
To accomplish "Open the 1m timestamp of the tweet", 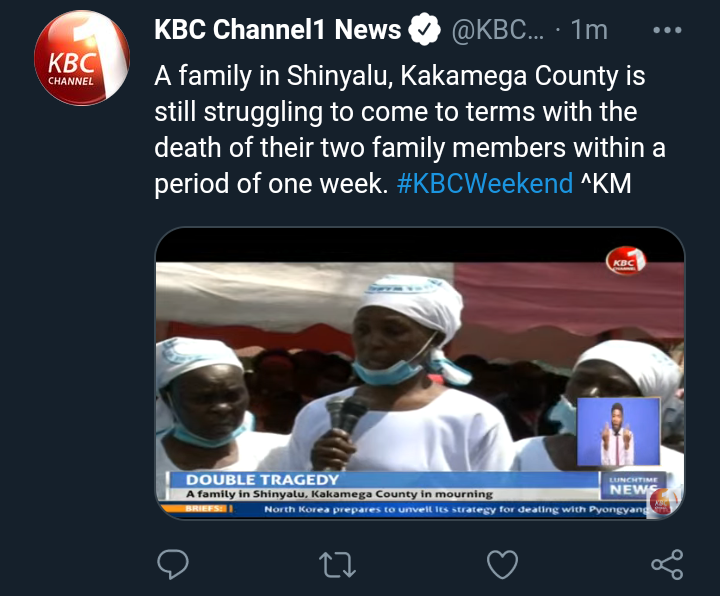I will coord(589,30).
